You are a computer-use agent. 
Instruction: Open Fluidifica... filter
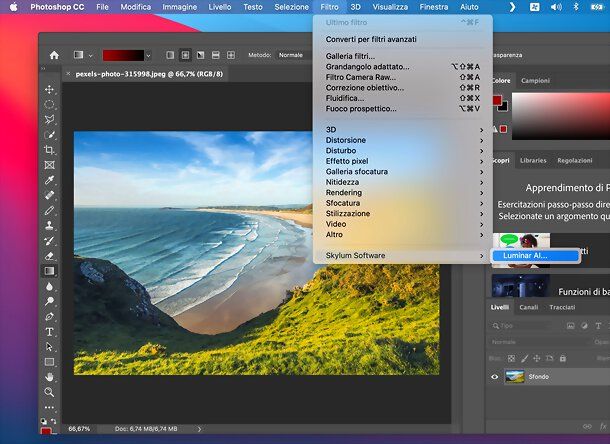(403, 98)
